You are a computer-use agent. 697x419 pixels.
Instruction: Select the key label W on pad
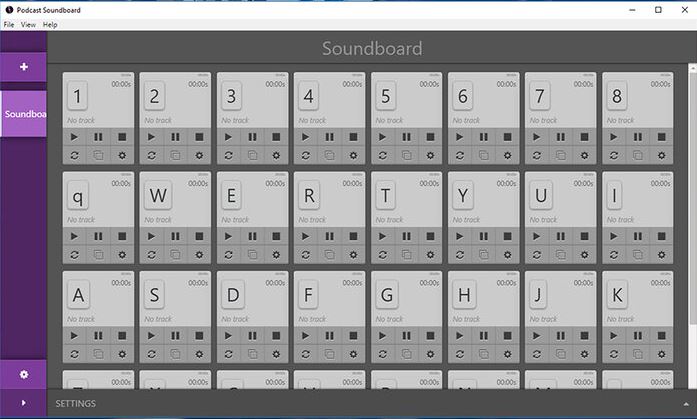158,196
